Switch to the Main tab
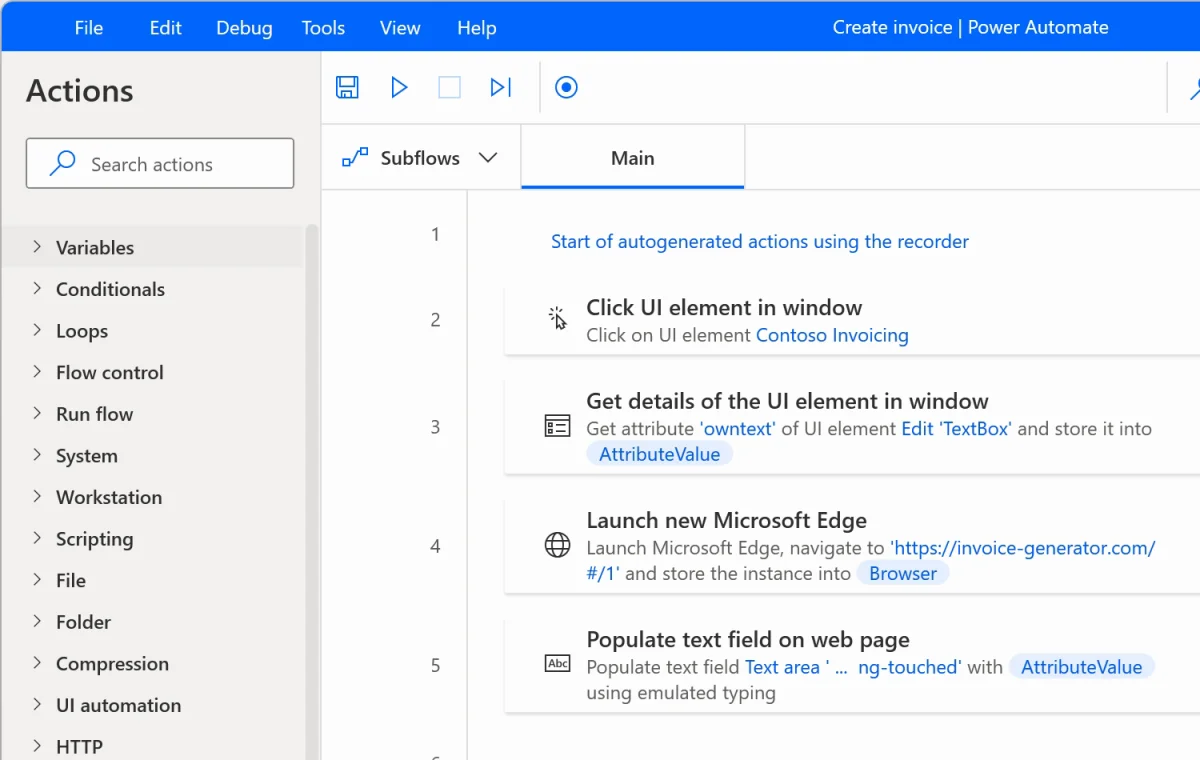The height and width of the screenshot is (760, 1200). [x=633, y=158]
